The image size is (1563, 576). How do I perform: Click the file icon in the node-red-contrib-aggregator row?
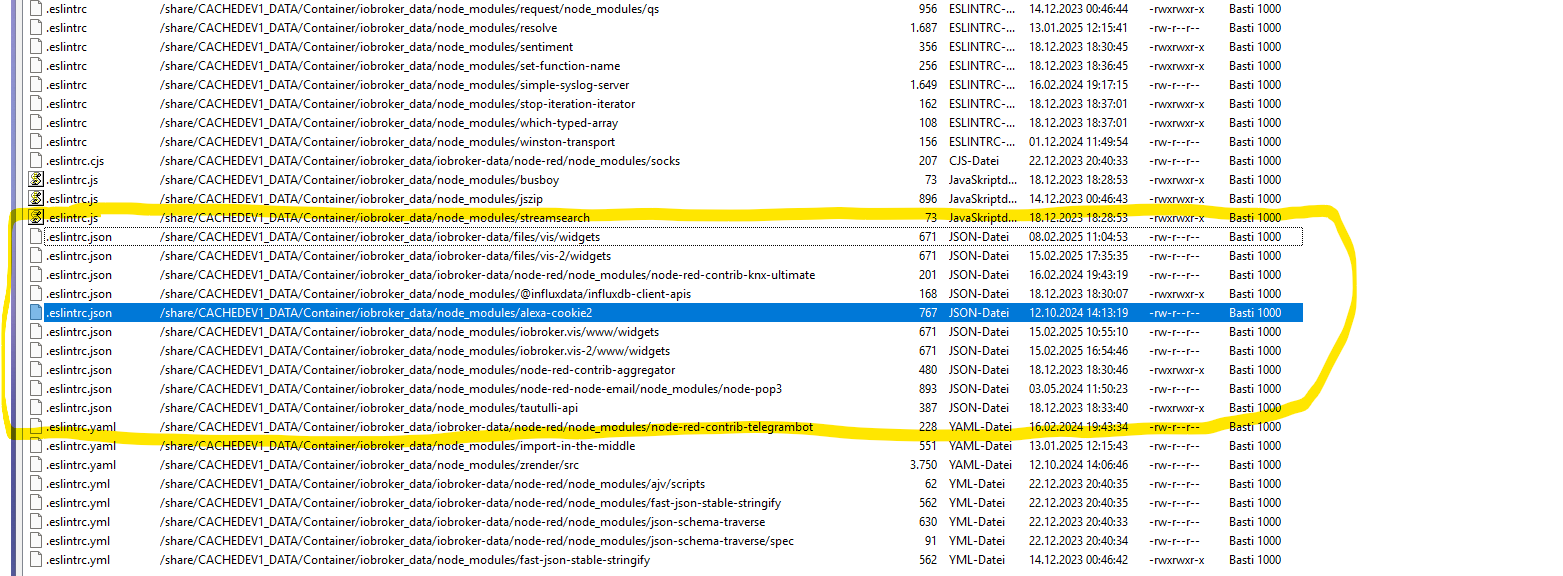click(37, 370)
